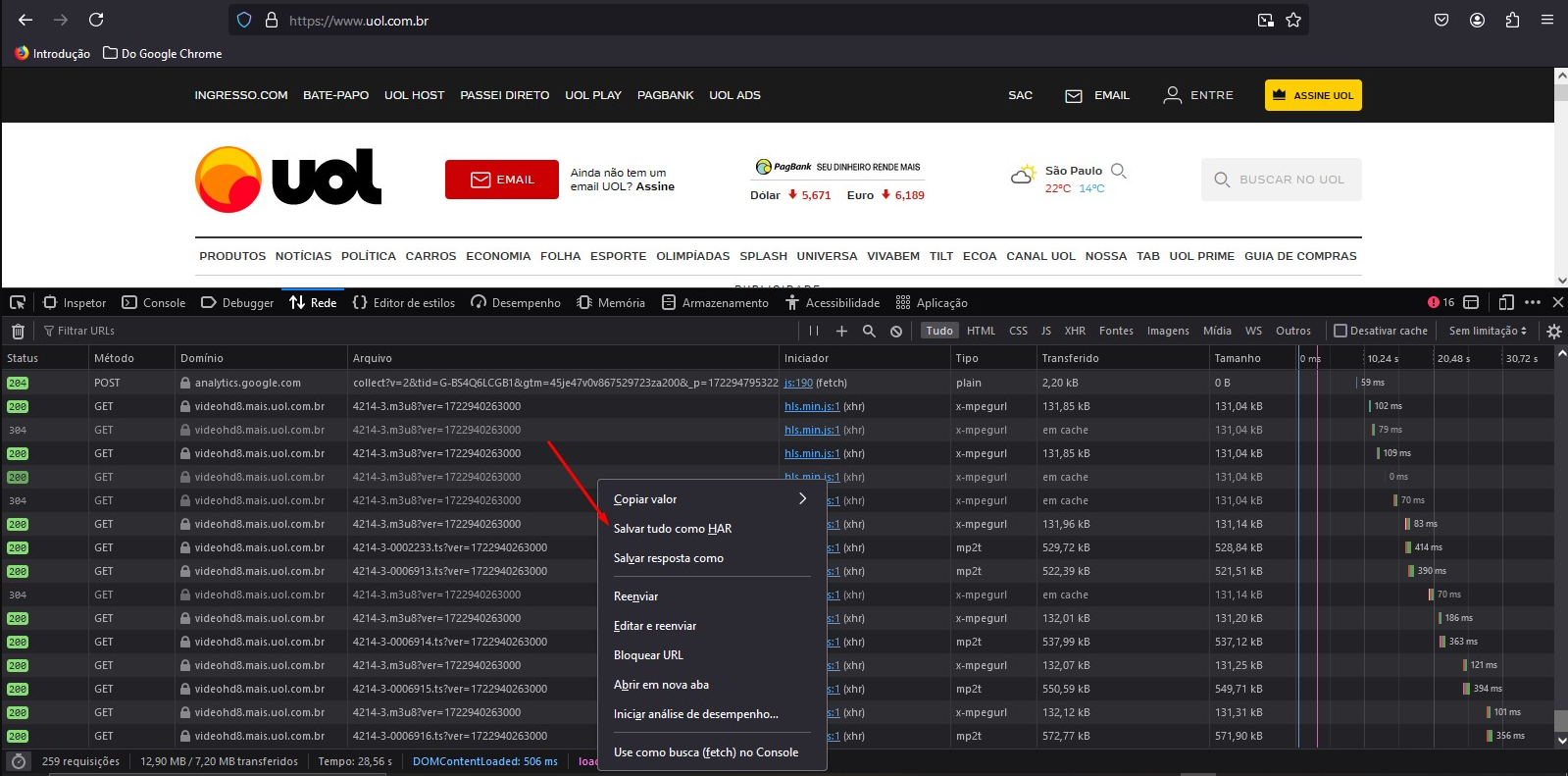Image resolution: width=1568 pixels, height=776 pixels.
Task: Clear network log with trash icon
Action: tap(18, 331)
